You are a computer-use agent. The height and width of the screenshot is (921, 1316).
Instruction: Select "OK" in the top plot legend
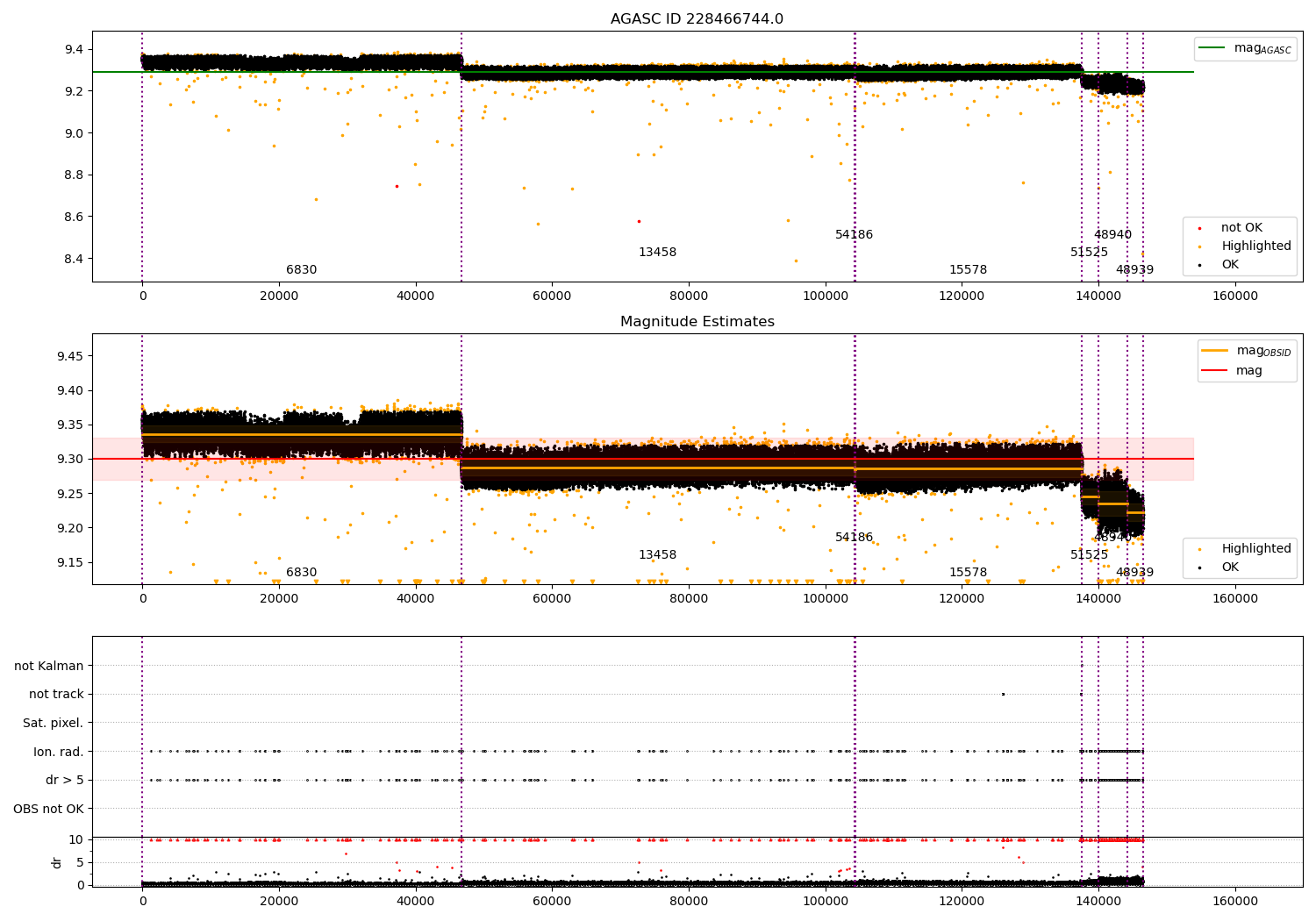[x=1230, y=265]
